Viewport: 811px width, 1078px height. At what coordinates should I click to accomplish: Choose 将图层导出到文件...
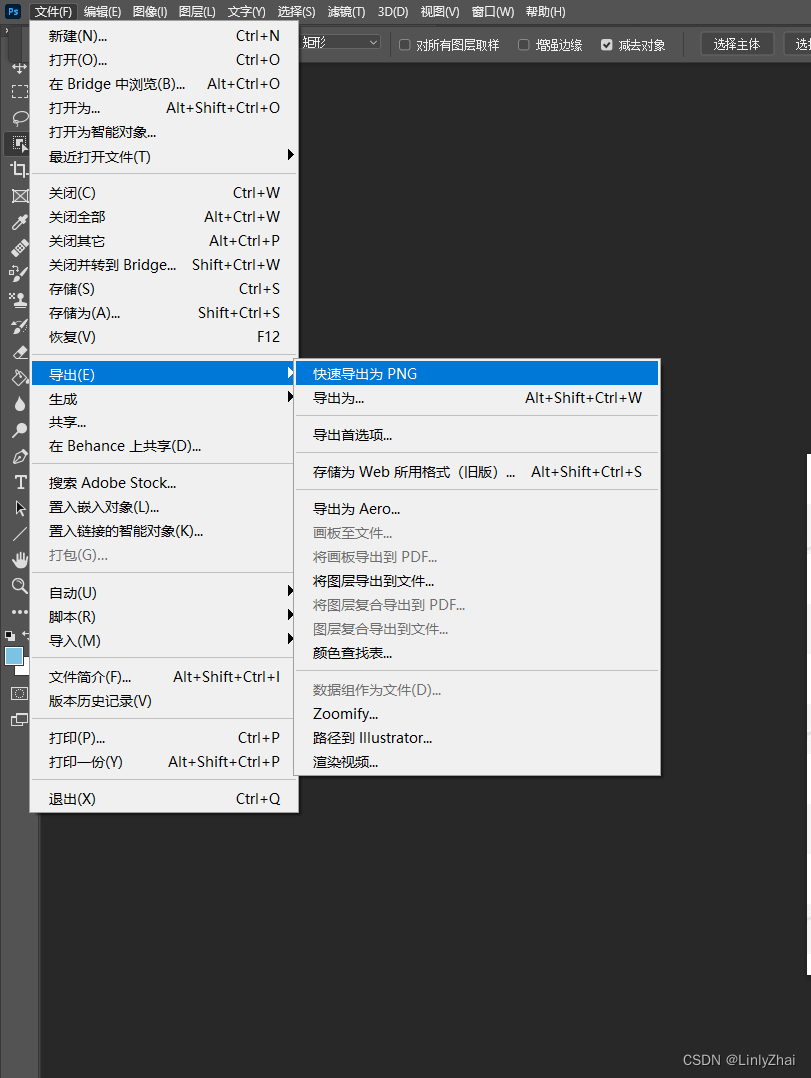tap(476, 581)
